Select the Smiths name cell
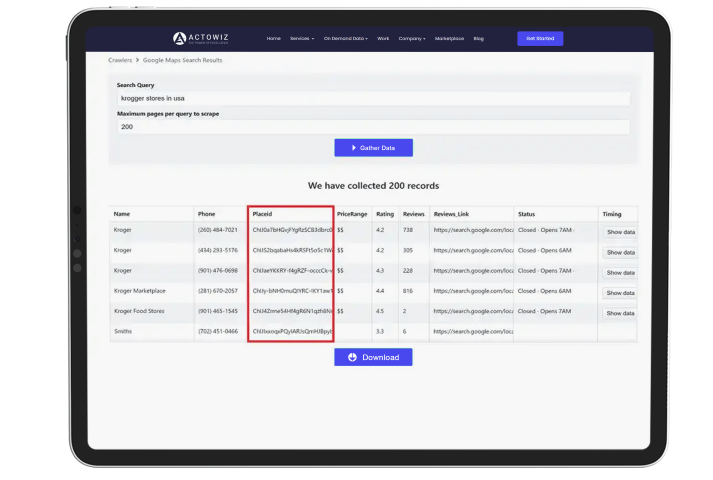 coord(123,331)
